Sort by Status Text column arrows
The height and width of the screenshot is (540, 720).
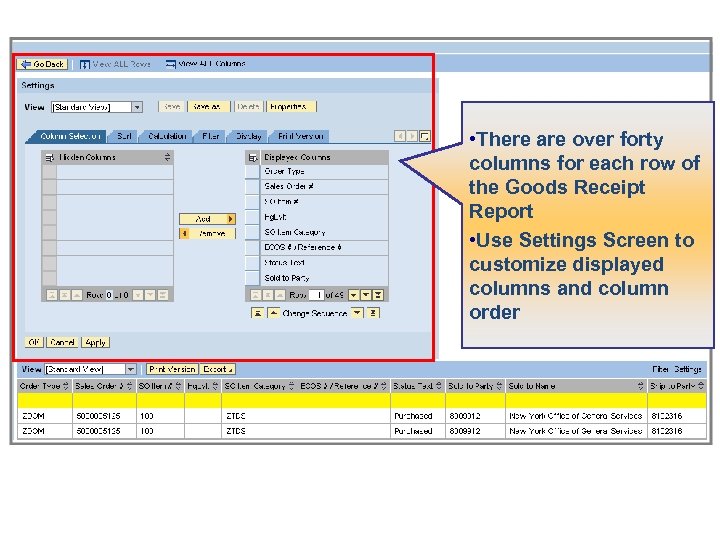pos(439,386)
